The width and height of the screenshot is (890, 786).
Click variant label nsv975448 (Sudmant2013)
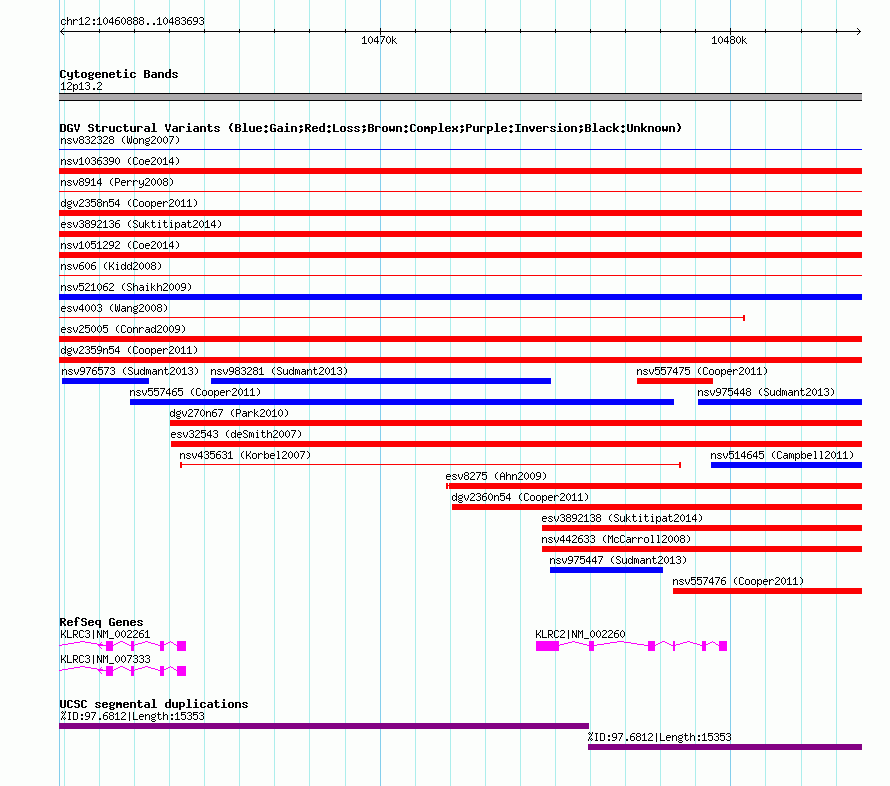[766, 392]
